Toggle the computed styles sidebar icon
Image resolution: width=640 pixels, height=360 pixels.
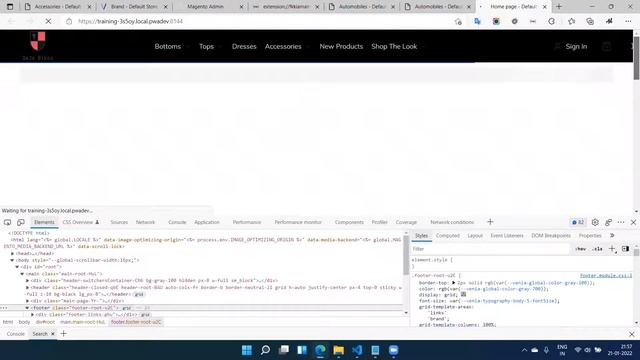click(625, 249)
